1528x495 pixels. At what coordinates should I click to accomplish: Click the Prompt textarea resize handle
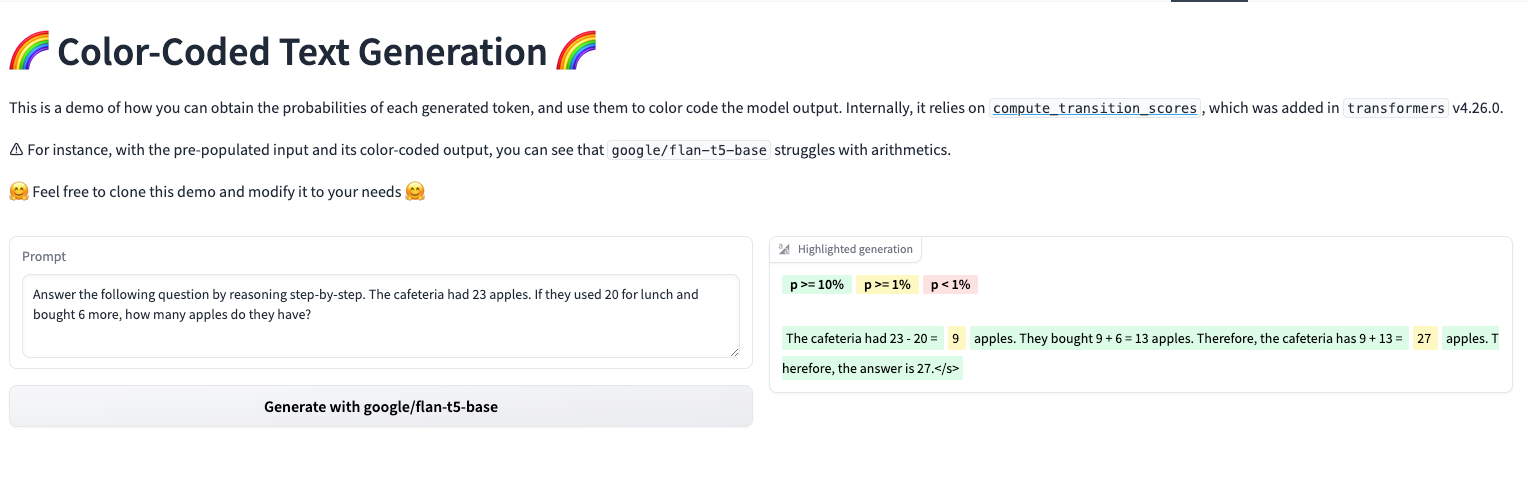pos(734,351)
